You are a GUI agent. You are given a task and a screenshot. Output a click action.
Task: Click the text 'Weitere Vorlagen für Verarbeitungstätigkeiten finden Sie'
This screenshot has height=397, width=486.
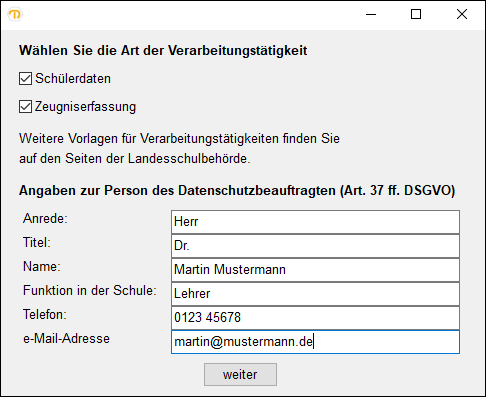(179, 139)
